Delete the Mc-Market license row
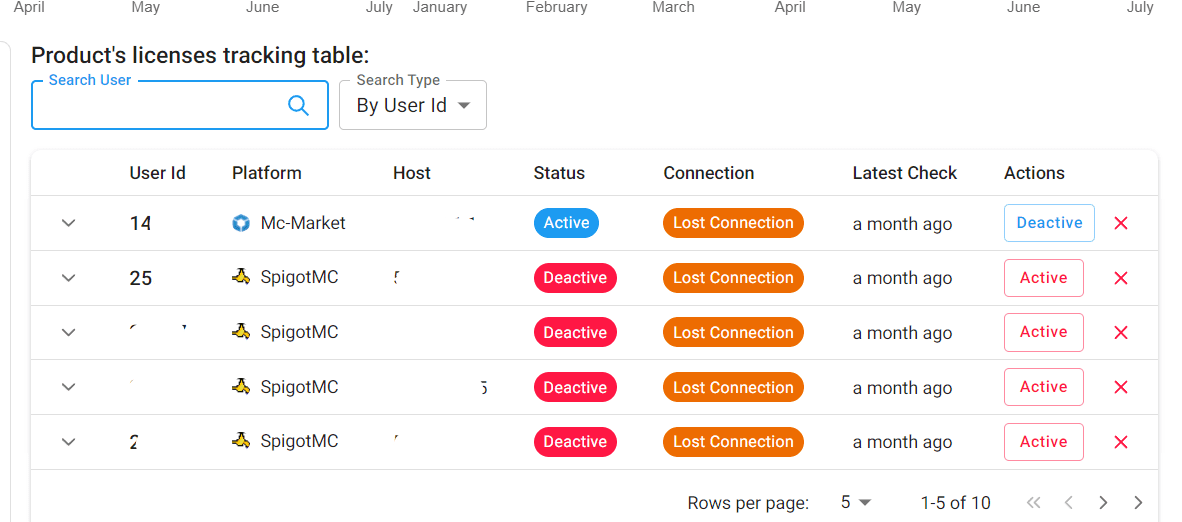 pos(1121,223)
